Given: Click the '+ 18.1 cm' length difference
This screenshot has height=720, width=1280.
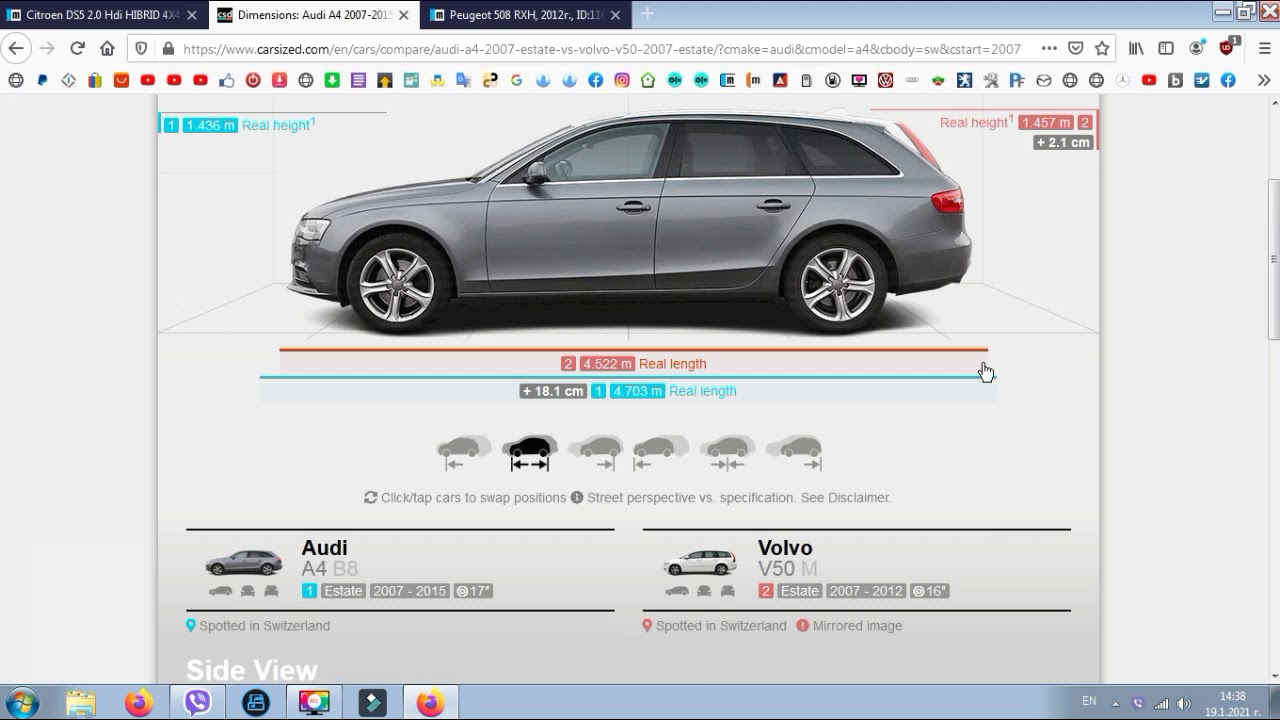Looking at the screenshot, I should [553, 391].
